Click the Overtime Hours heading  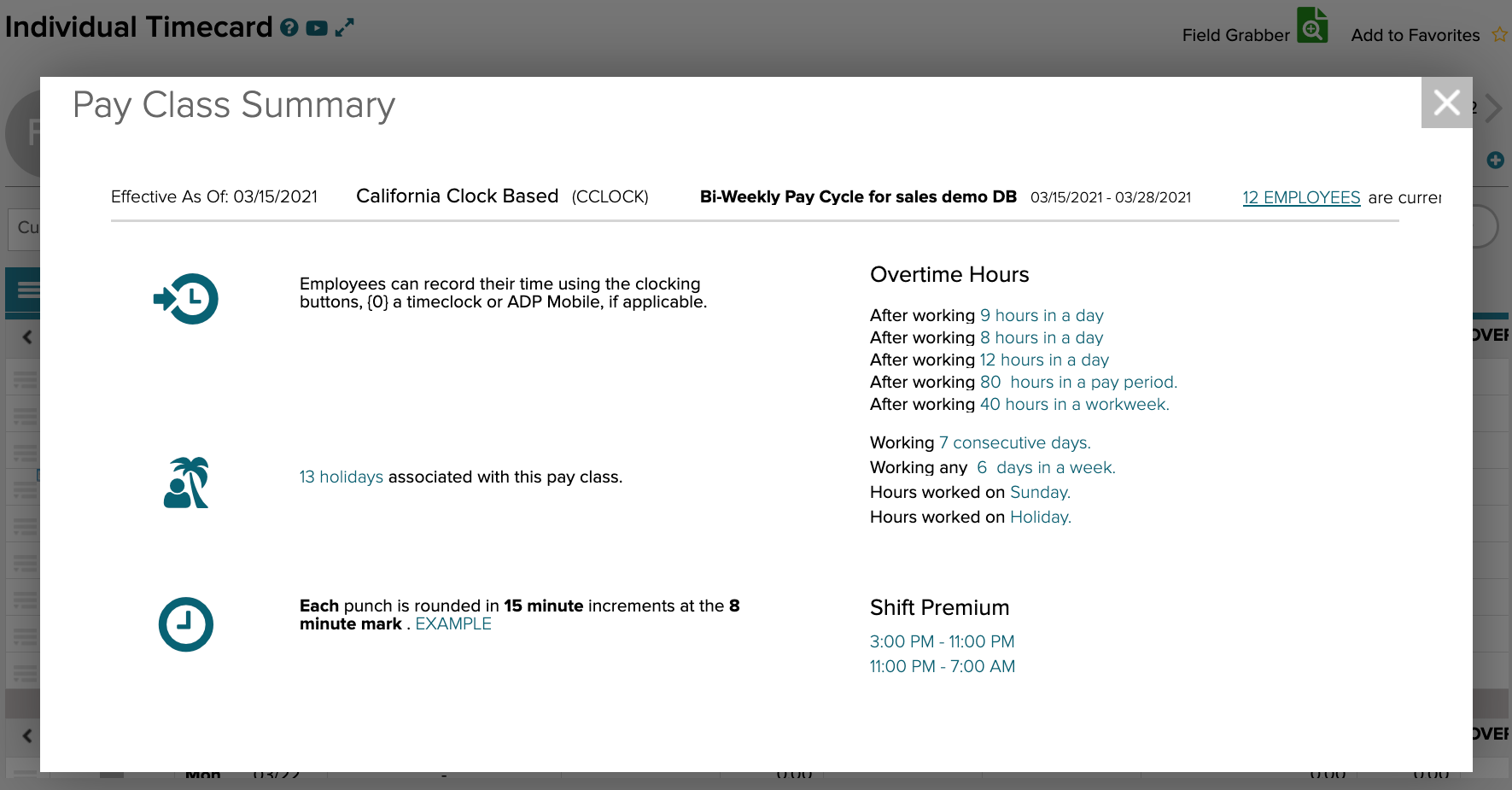point(949,274)
